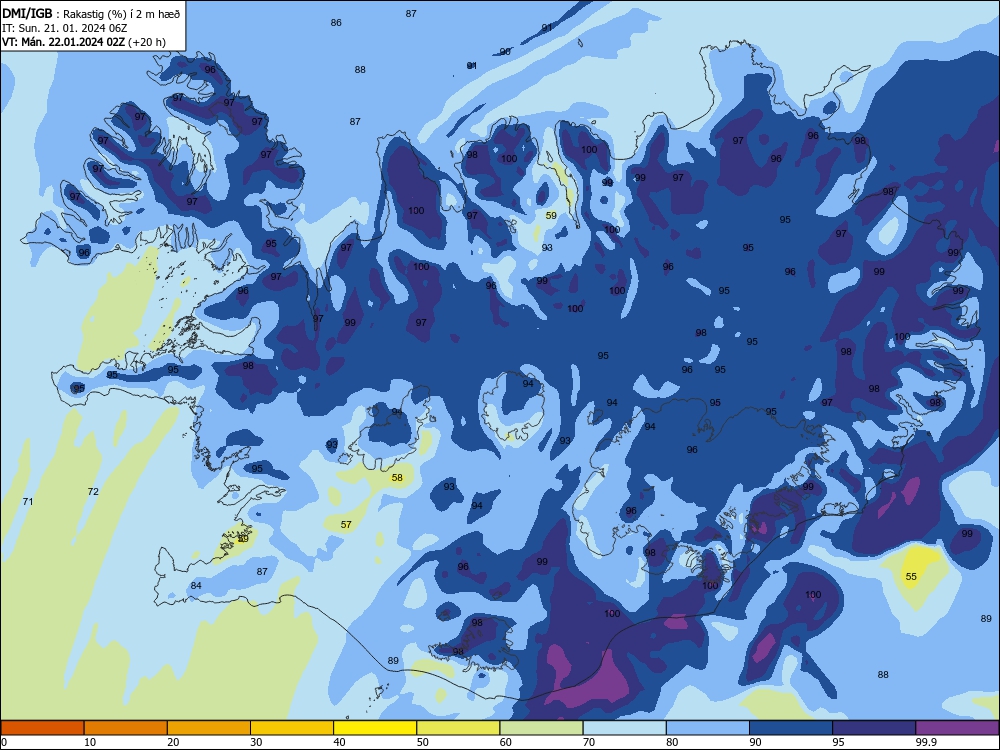Image resolution: width=1000 pixels, height=750 pixels.
Task: Select the dark blue 90–95 legend swatch
Action: 791,728
